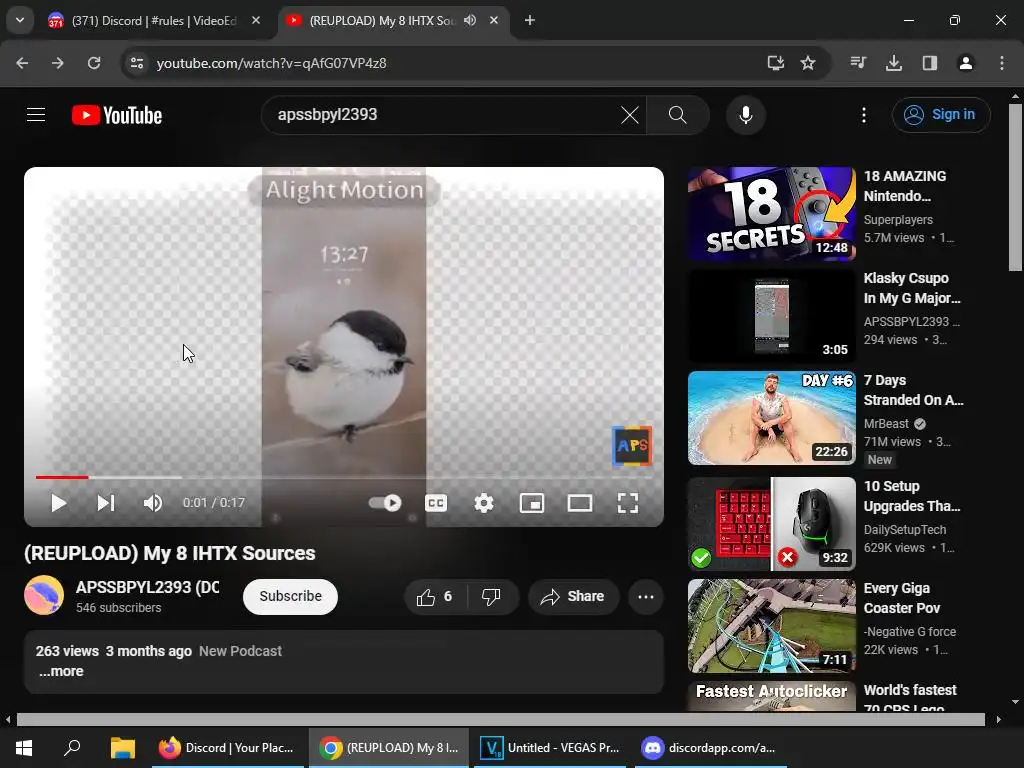Open the YouTube hamburger guide menu
Viewport: 1024px width, 768px height.
[36, 115]
